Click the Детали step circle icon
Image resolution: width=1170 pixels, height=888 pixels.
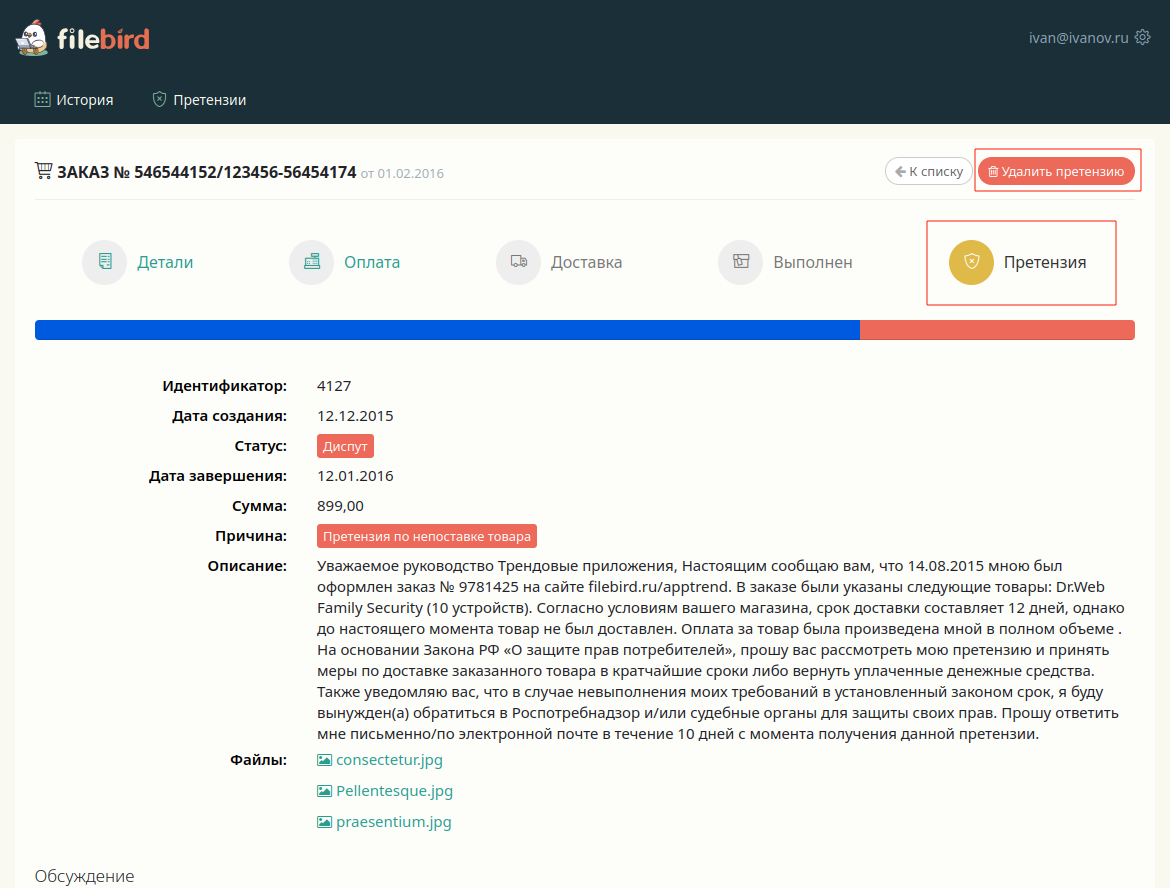click(x=104, y=262)
